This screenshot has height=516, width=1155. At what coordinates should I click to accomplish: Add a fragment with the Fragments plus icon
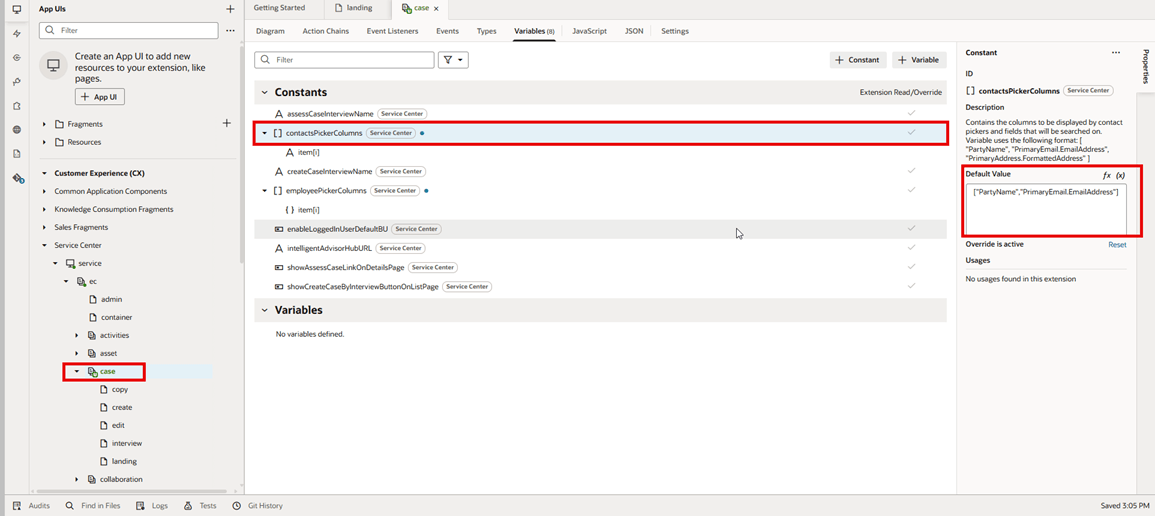click(227, 124)
